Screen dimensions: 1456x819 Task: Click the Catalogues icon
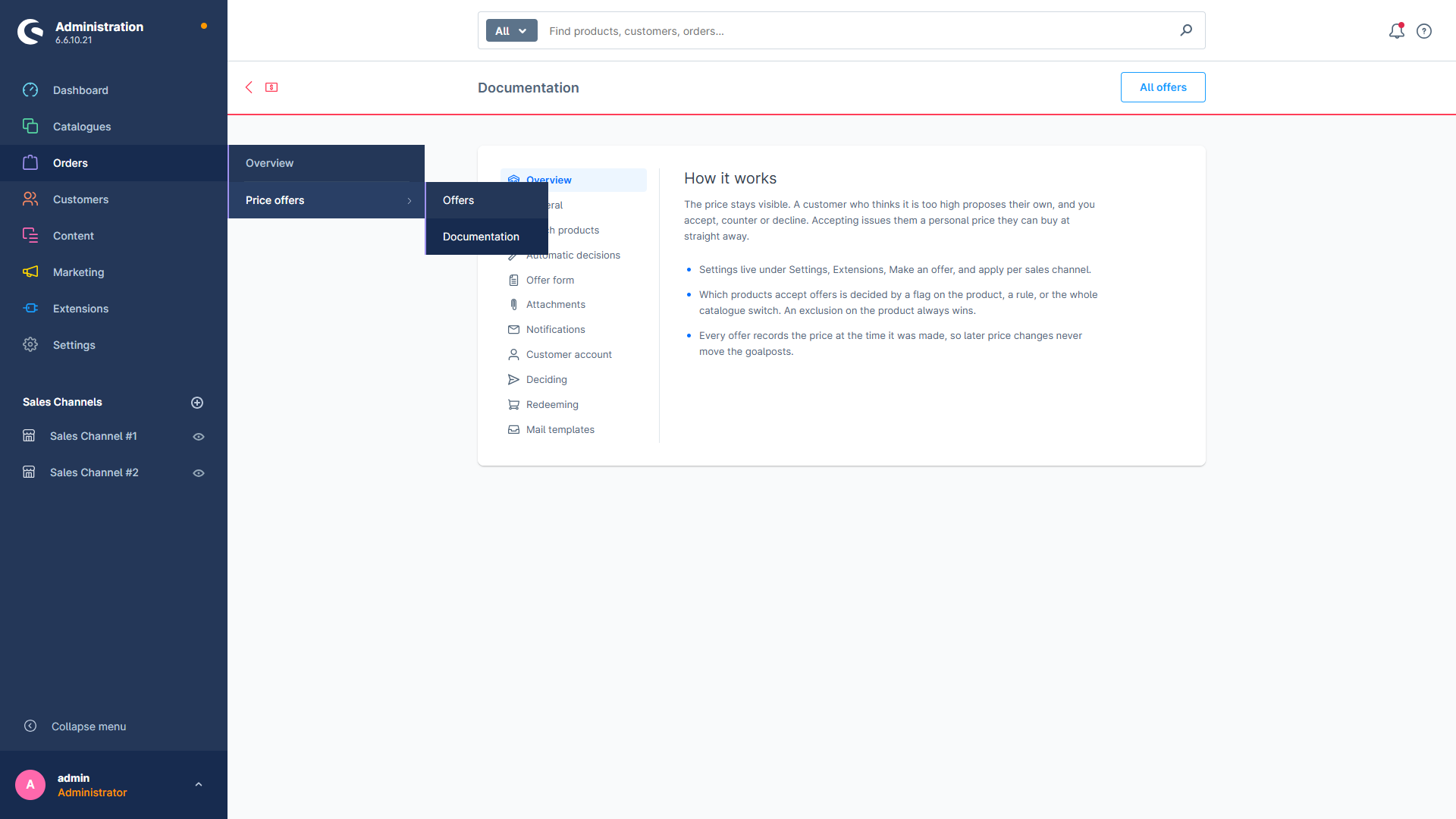(30, 127)
